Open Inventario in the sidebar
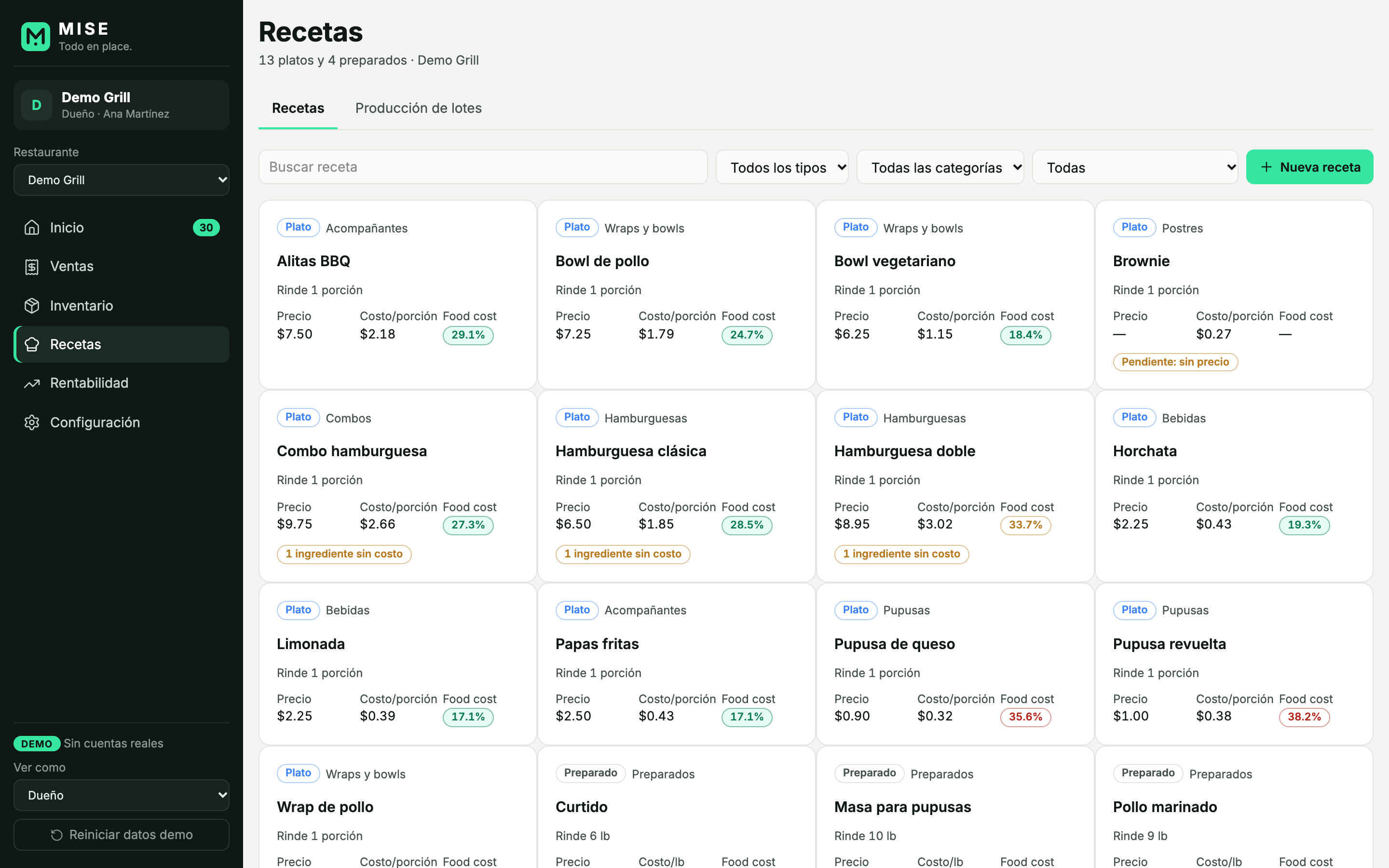This screenshot has width=1389, height=868. (x=122, y=305)
